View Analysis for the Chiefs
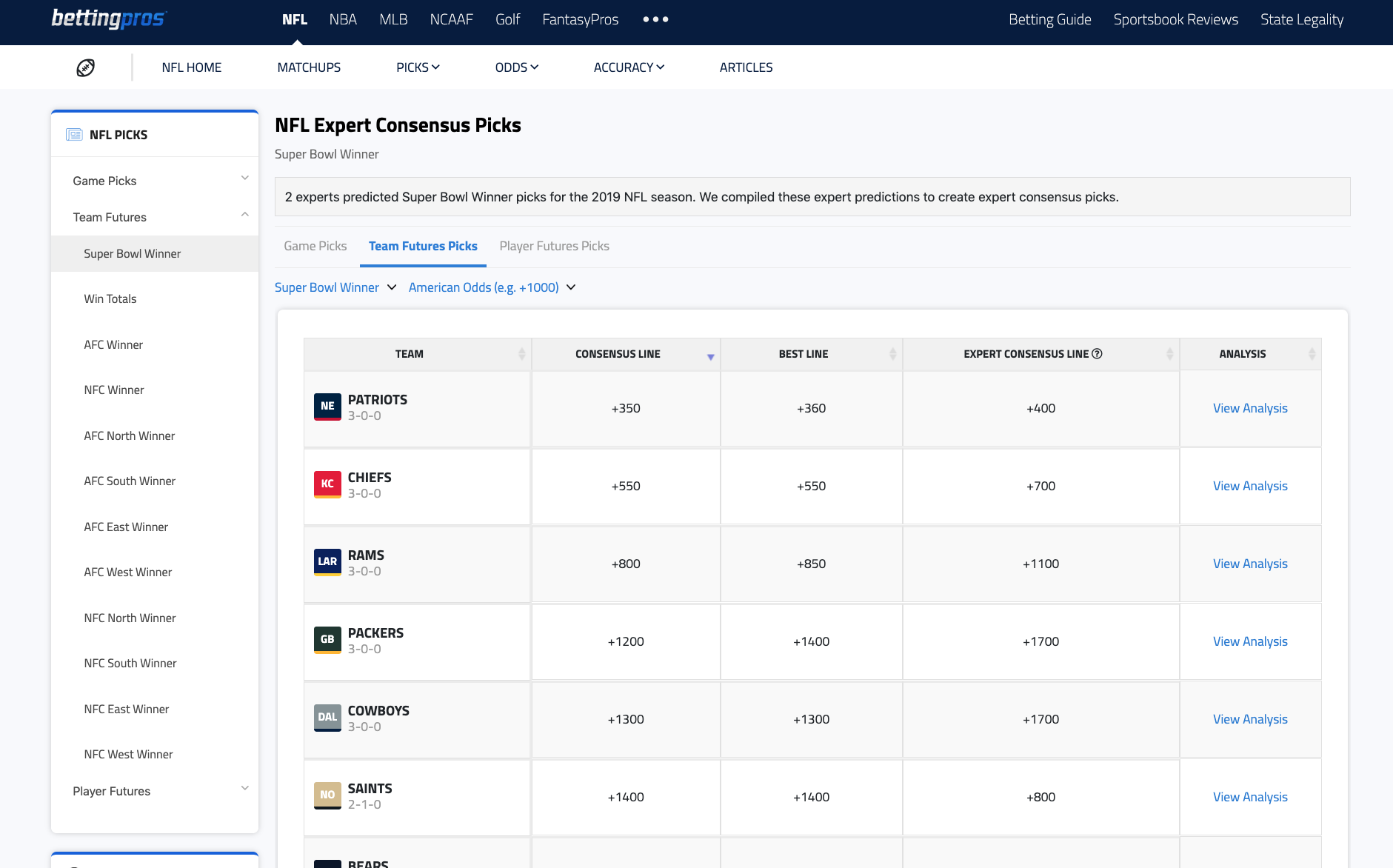The height and width of the screenshot is (868, 1393). 1250,486
